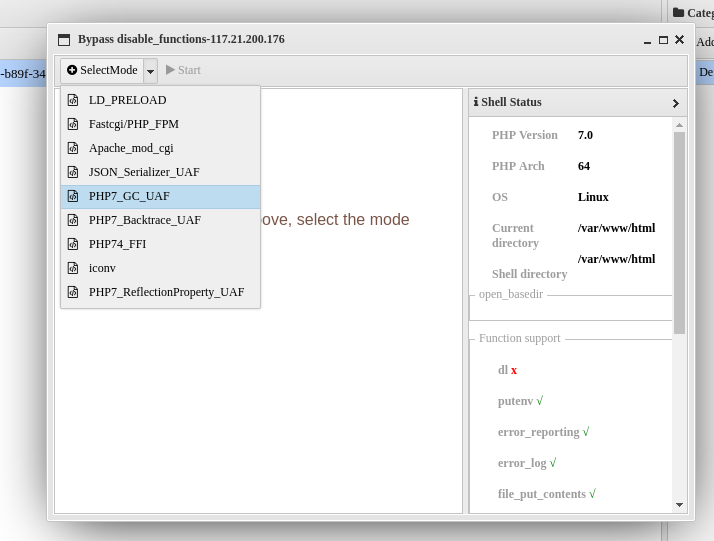Click the open_basedir section heading
The image size is (714, 541).
pyautogui.click(x=510, y=294)
